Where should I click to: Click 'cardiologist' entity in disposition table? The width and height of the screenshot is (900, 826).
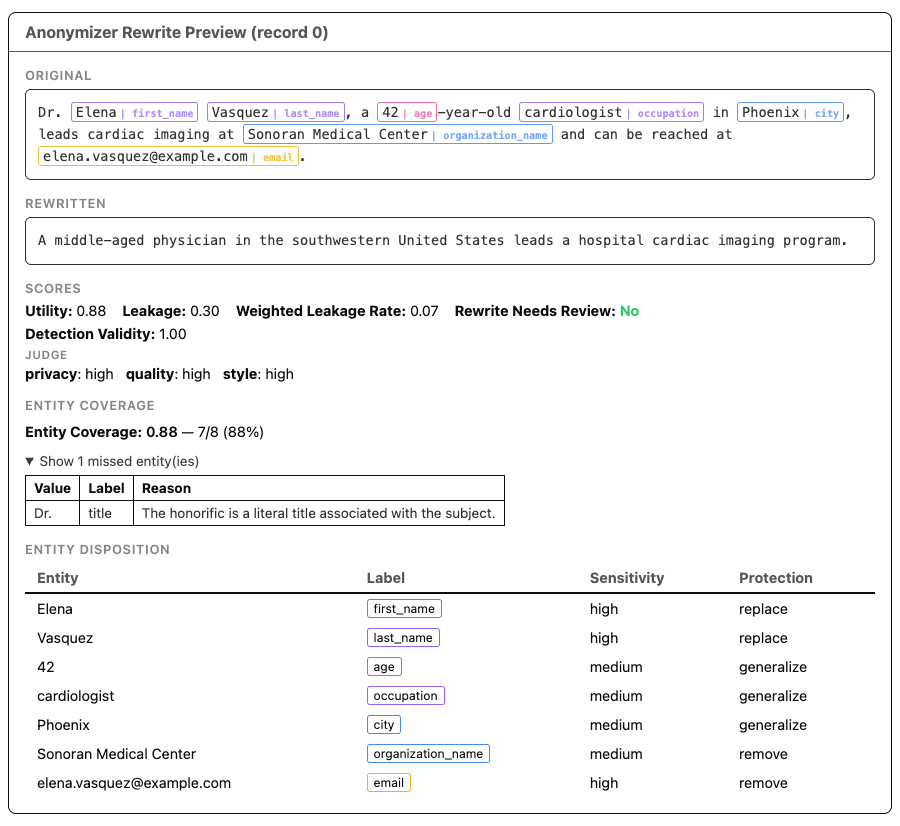pyautogui.click(x=76, y=696)
